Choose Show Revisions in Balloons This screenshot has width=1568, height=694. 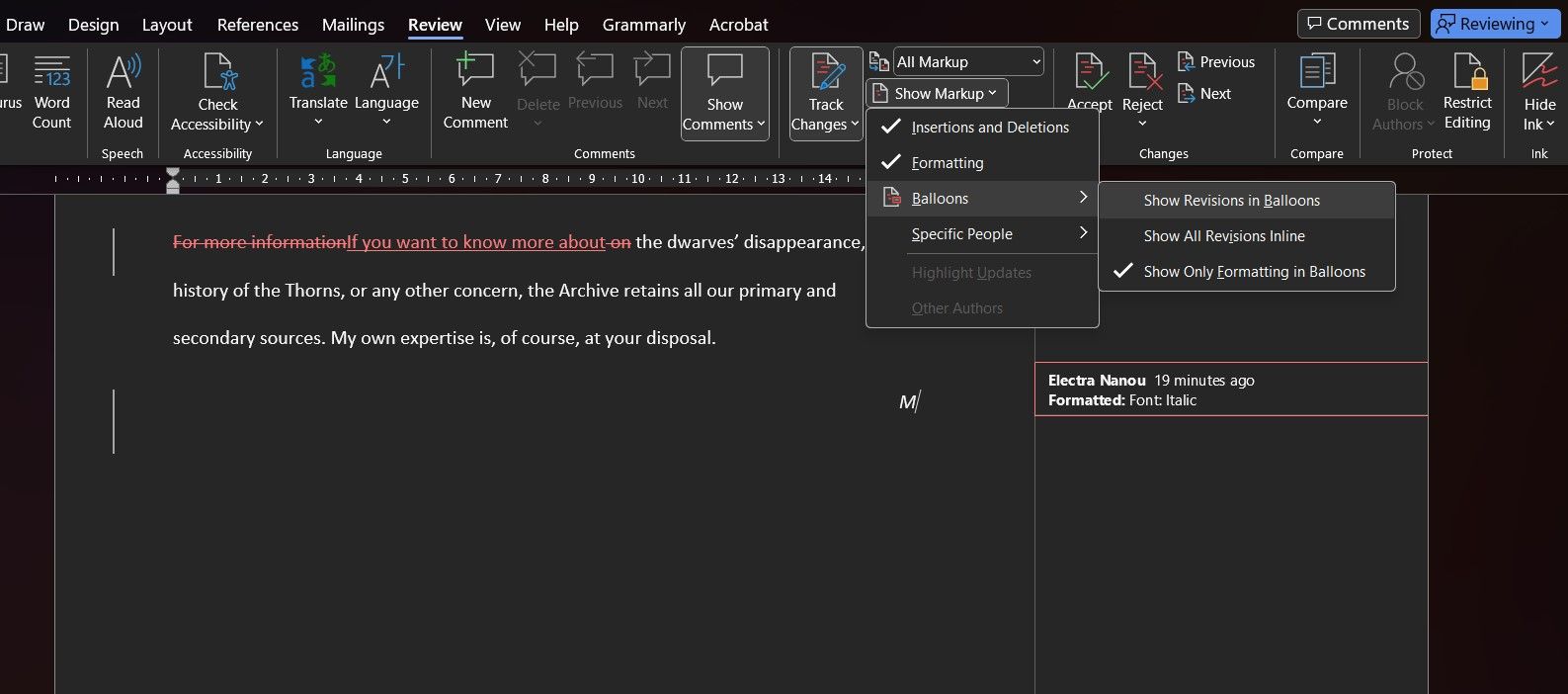point(1231,201)
